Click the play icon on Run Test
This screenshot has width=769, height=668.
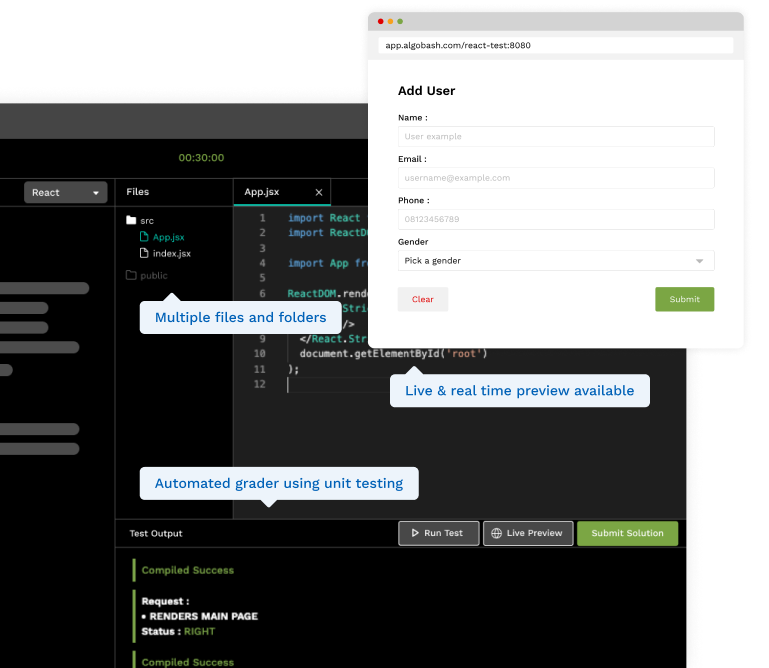[x=412, y=533]
